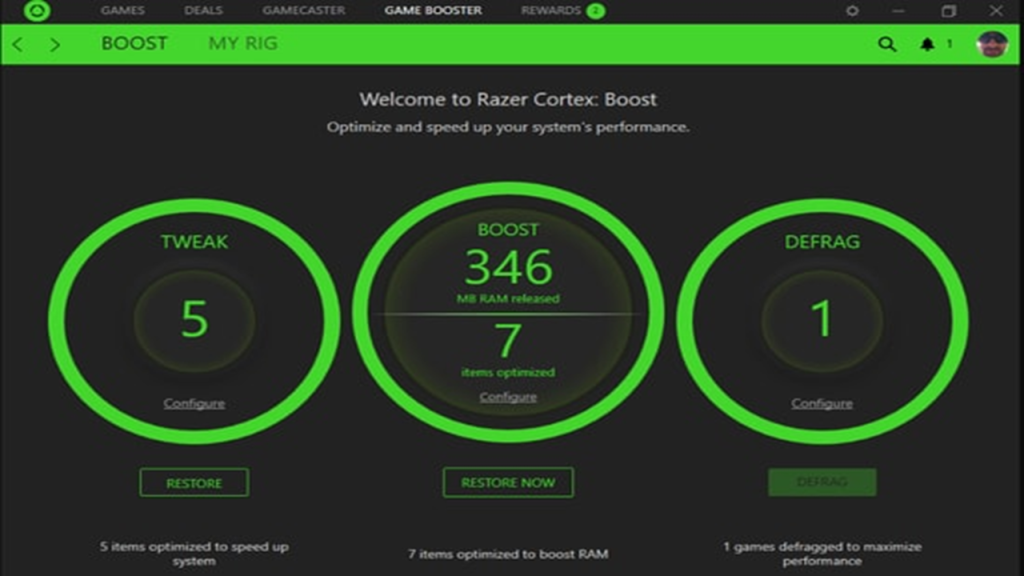Open notifications via the bell icon
Viewport: 1024px width, 576px height.
click(925, 43)
